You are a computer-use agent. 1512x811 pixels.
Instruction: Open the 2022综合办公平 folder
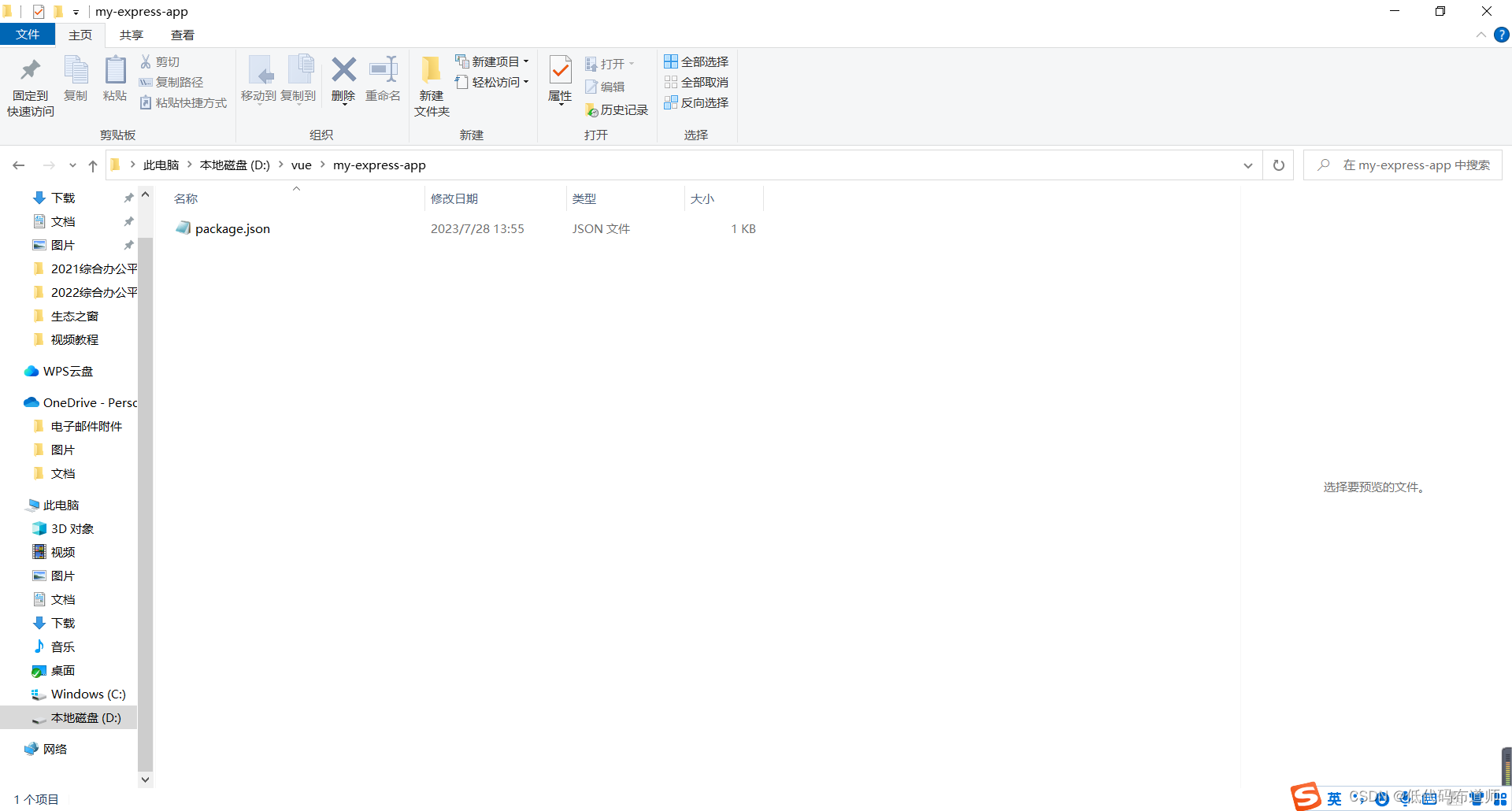click(x=94, y=292)
